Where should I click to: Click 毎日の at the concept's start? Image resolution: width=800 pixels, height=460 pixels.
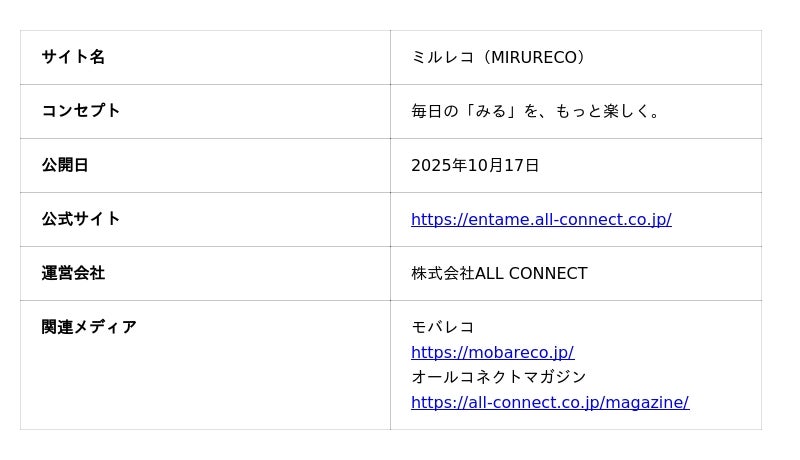tap(435, 112)
